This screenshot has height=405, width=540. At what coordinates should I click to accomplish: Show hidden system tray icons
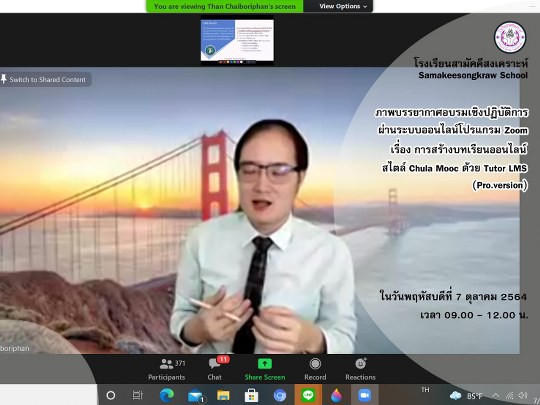point(496,396)
